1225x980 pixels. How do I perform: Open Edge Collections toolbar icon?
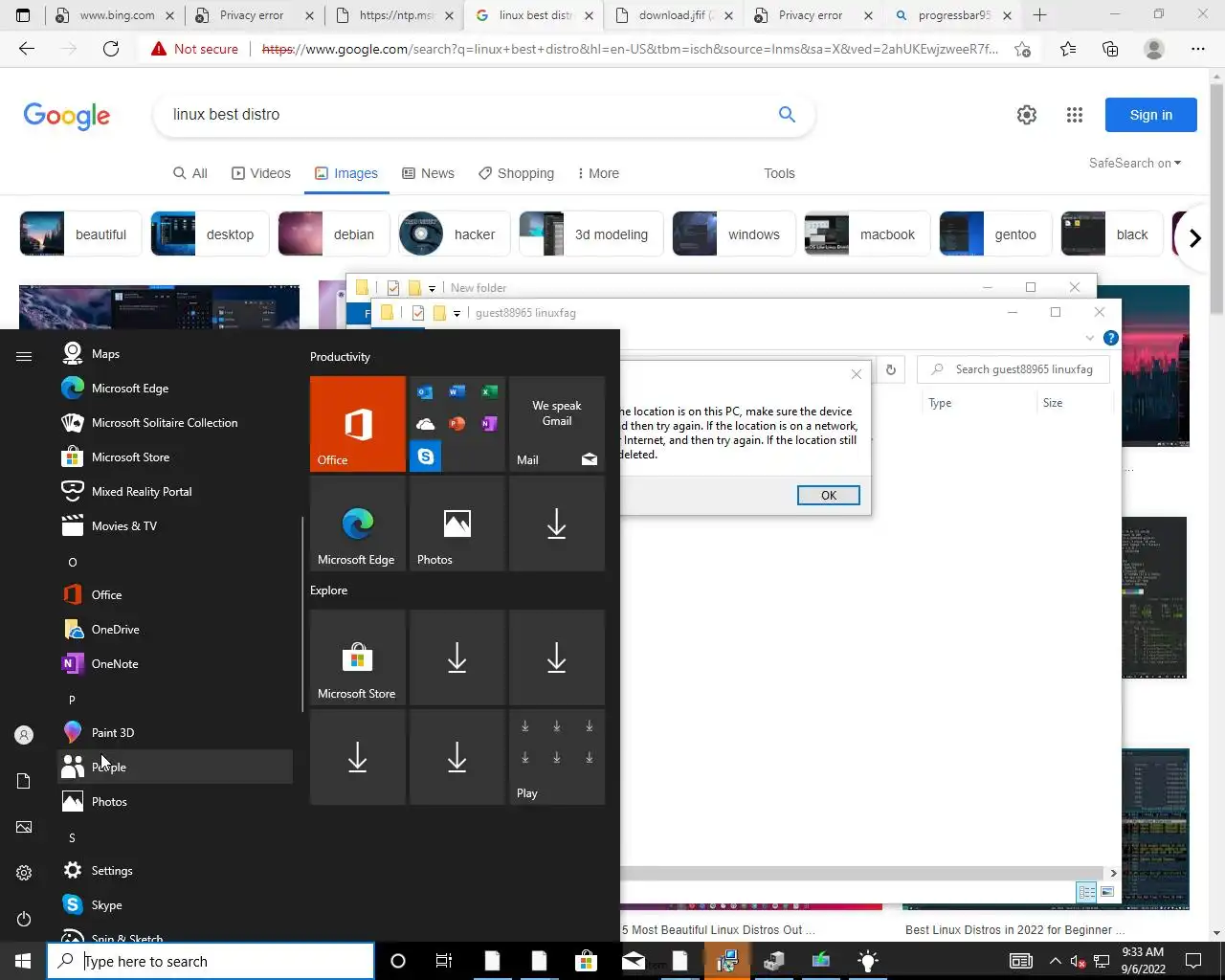click(1110, 49)
